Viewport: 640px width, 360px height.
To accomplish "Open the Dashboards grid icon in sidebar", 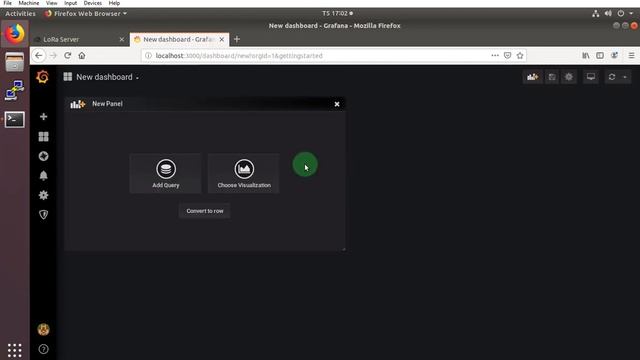I will [43, 136].
